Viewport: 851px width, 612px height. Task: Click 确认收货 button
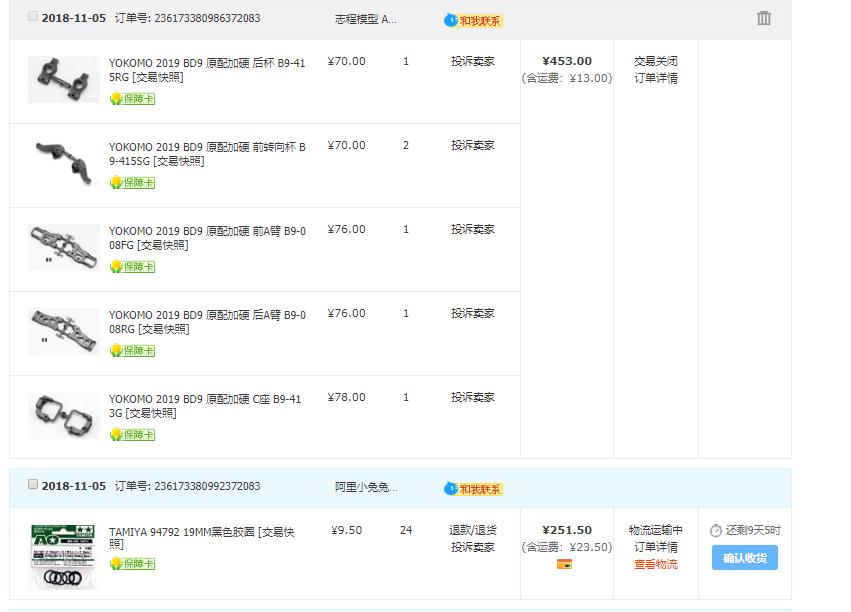[x=745, y=558]
